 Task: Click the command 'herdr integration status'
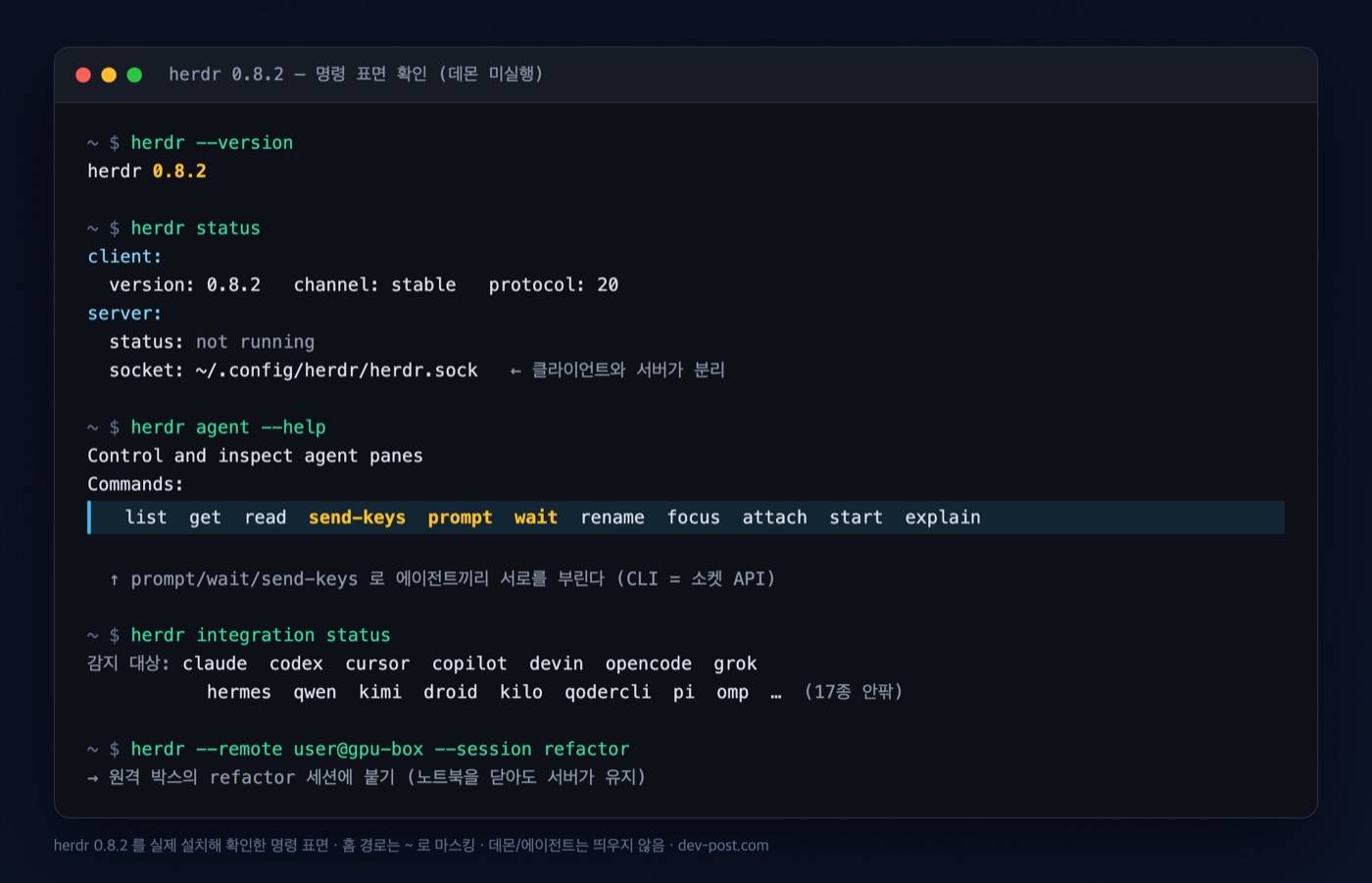click(x=261, y=636)
